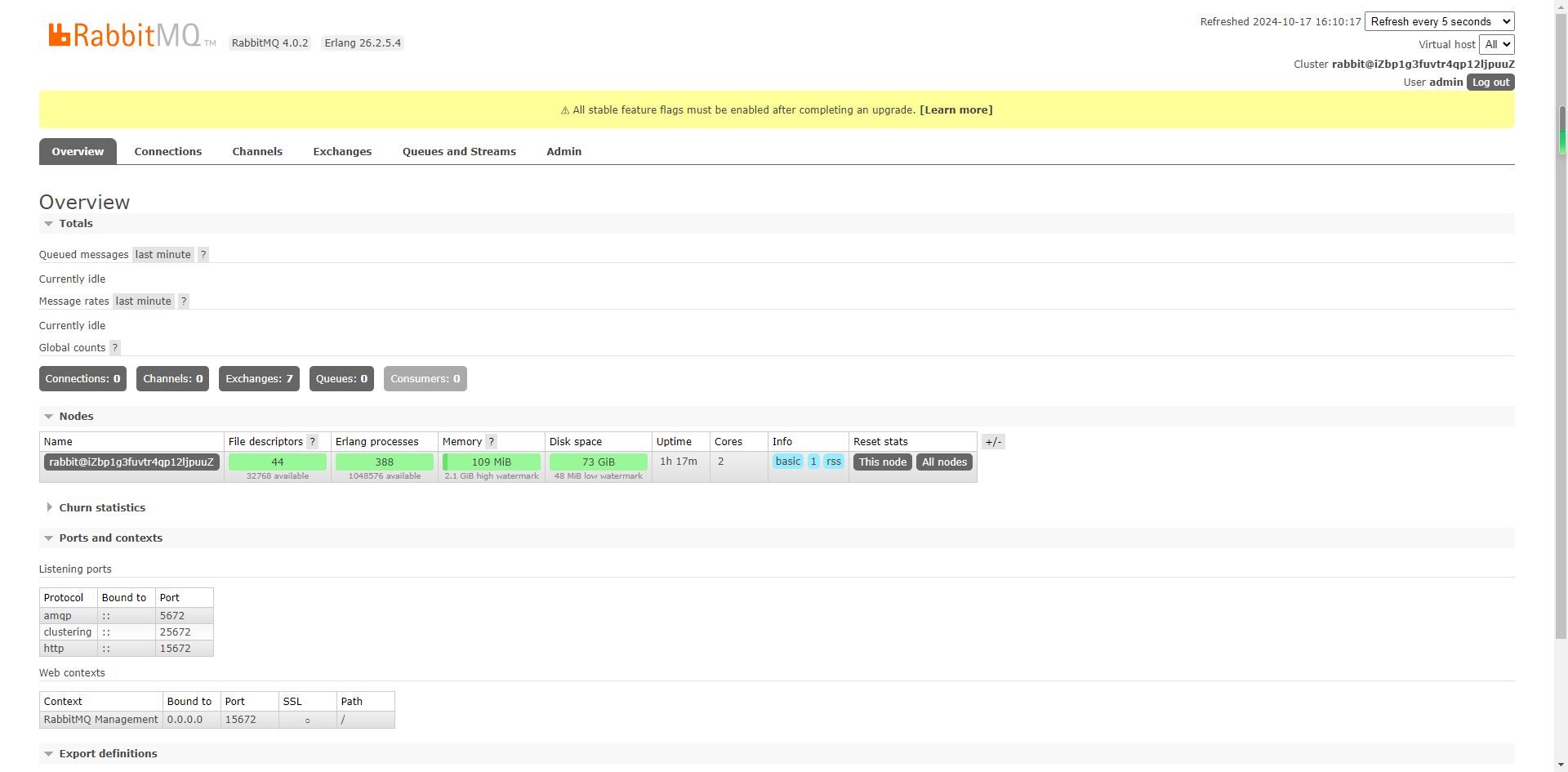Open the Channels: 0 count
The image size is (1568, 772).
pos(173,379)
